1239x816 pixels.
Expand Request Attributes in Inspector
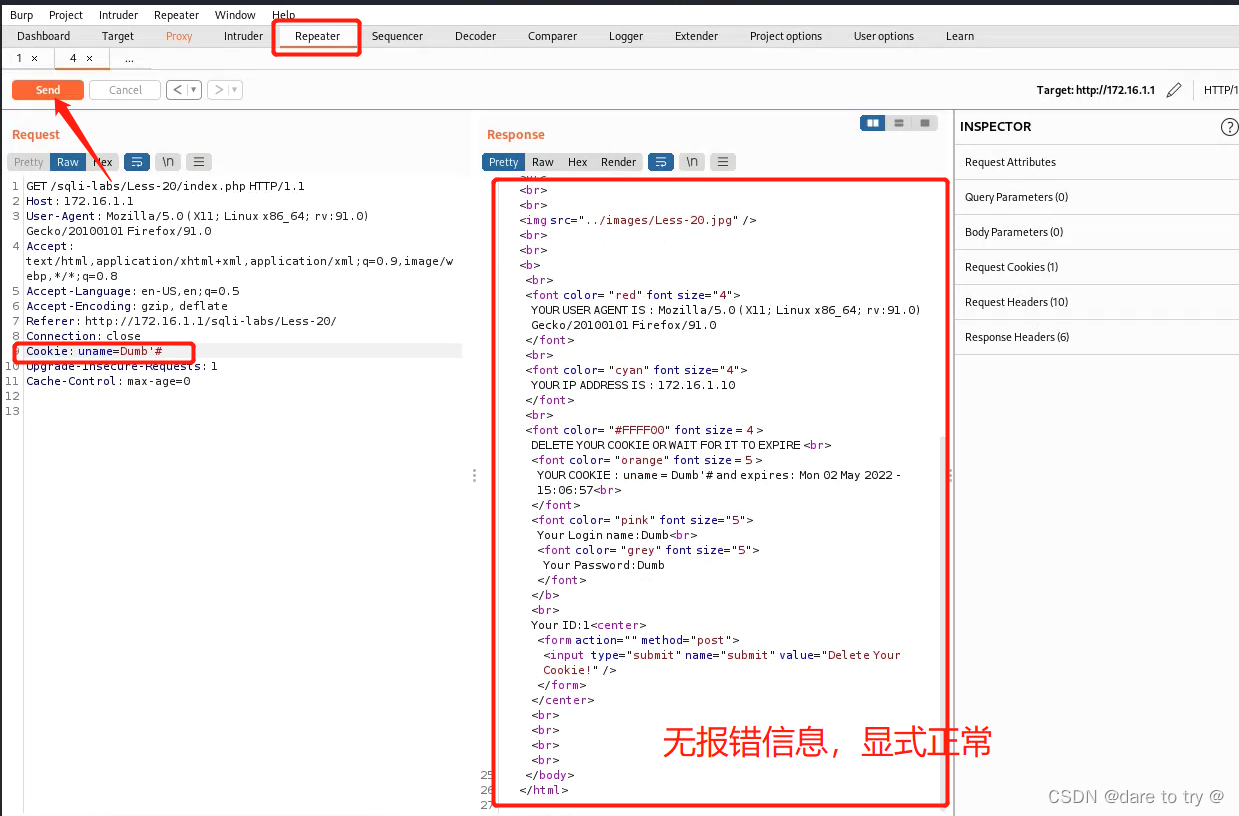1097,162
